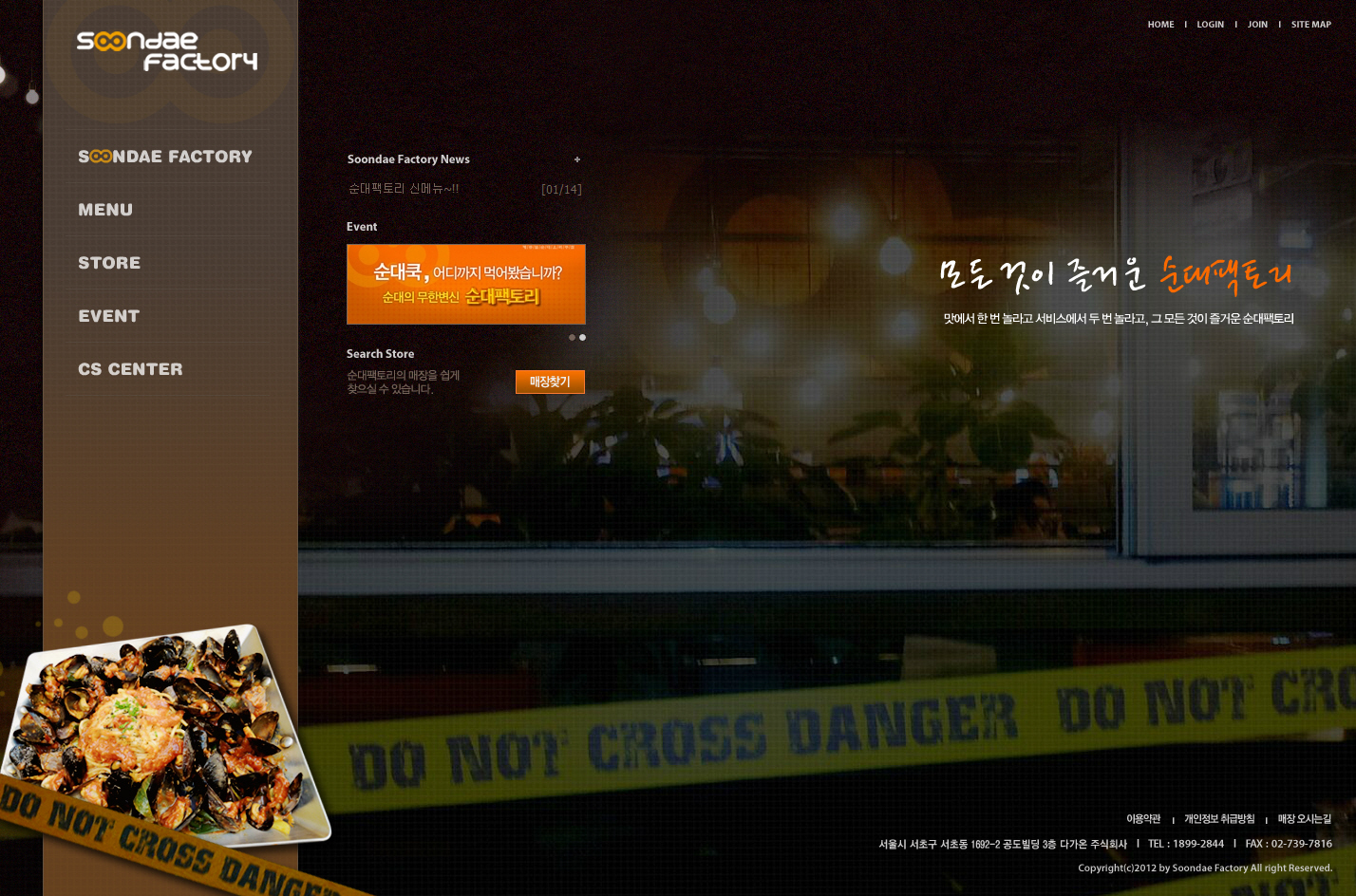Open the 순대팩토리 신메뉴 news post
The image size is (1356, 896).
tap(404, 189)
